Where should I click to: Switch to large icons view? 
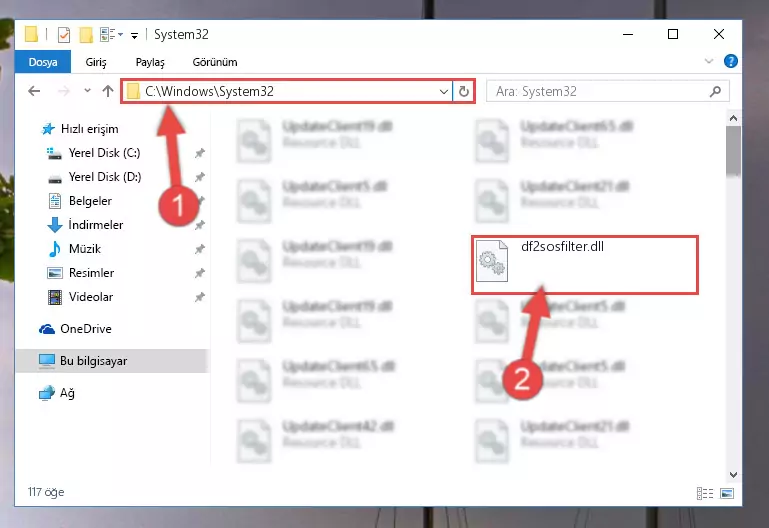[x=727, y=493]
